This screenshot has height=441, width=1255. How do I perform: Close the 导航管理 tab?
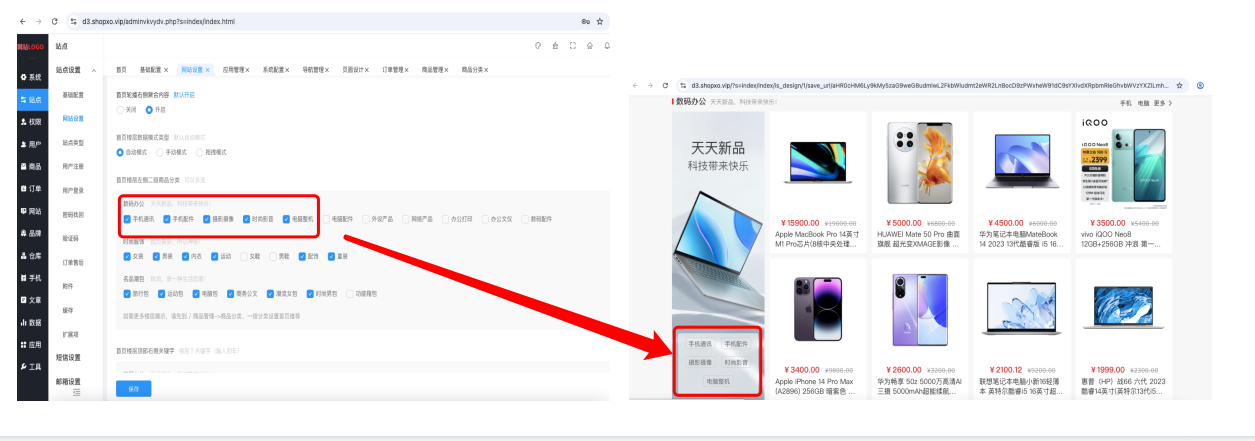point(327,70)
